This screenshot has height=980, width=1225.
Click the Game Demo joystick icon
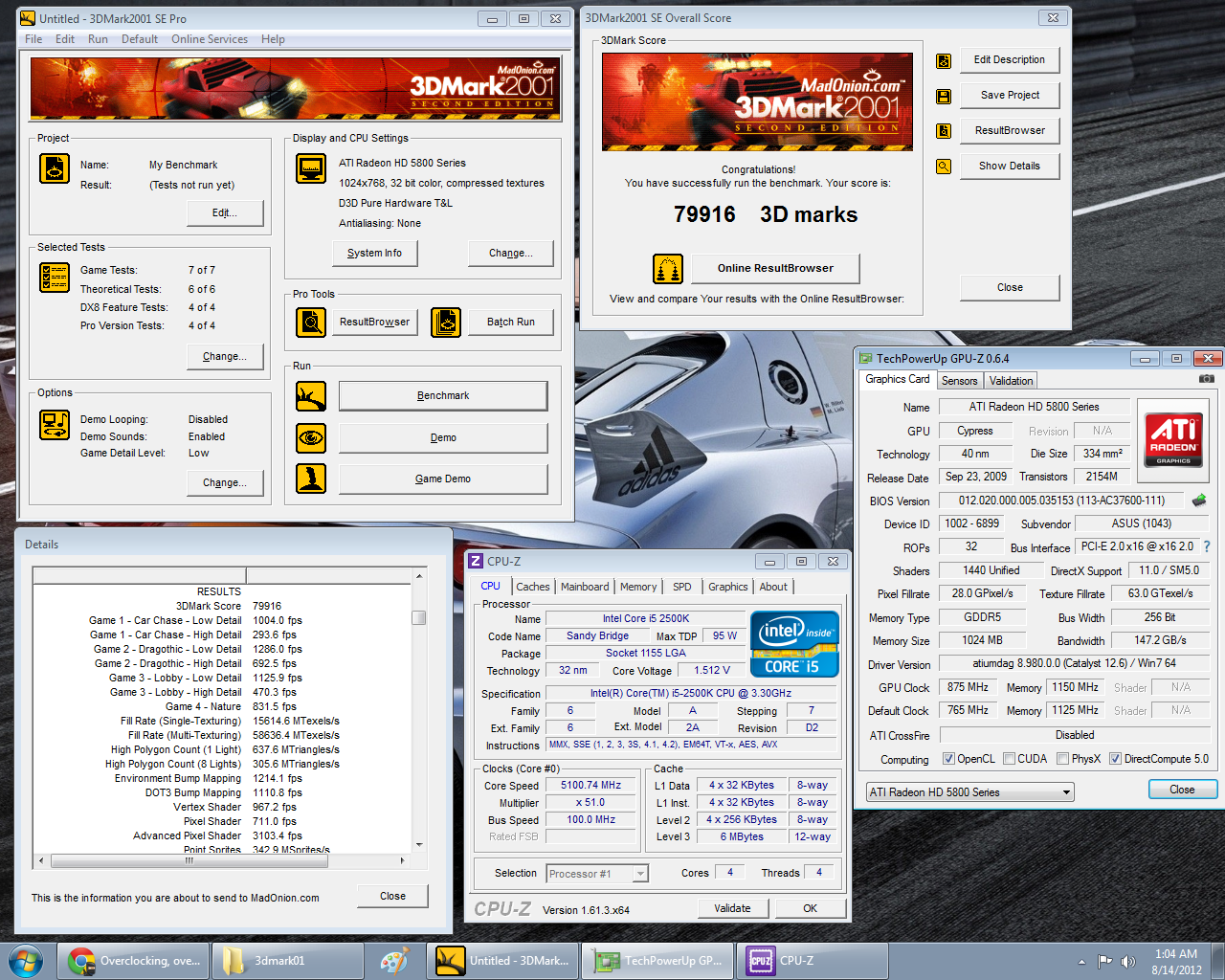(x=311, y=479)
